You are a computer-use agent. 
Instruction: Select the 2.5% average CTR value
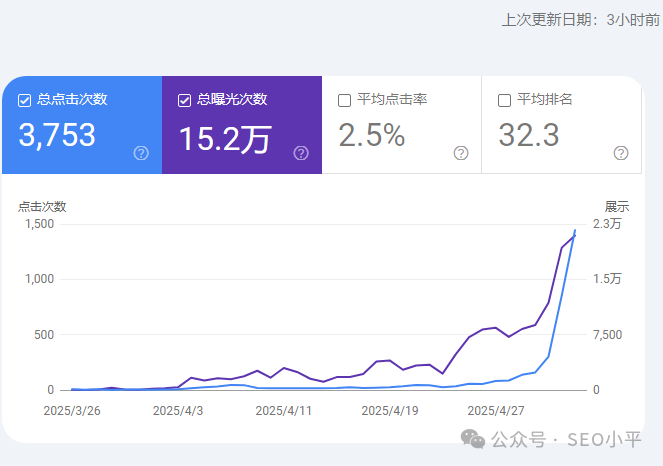coord(372,135)
